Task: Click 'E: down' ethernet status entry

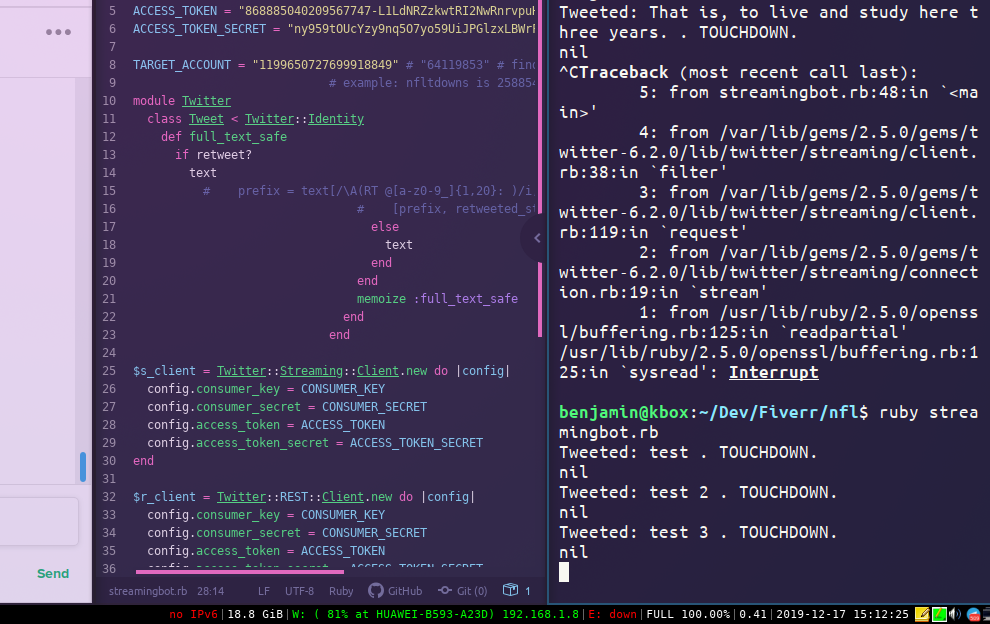Action: pyautogui.click(x=612, y=614)
